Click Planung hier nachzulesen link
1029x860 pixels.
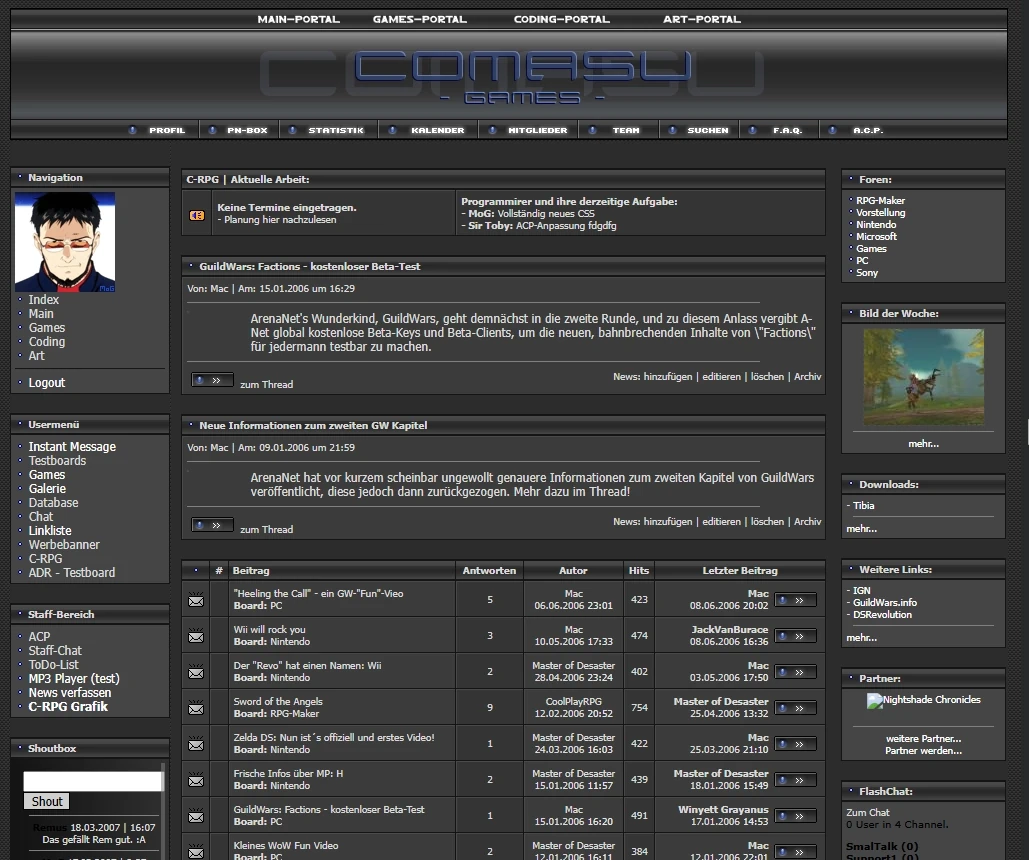pyautogui.click(x=280, y=220)
